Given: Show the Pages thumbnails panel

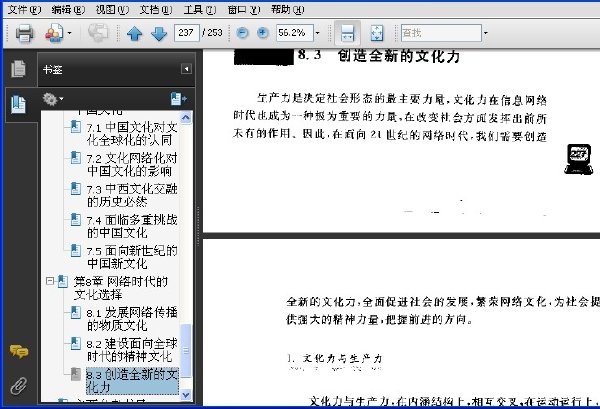Looking at the screenshot, I should [x=18, y=69].
